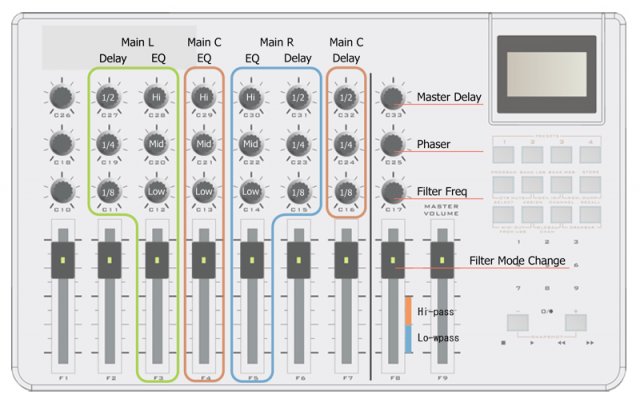Click the Main L Delay 1/4 knob C19
640x407 pixels.
click(x=109, y=145)
